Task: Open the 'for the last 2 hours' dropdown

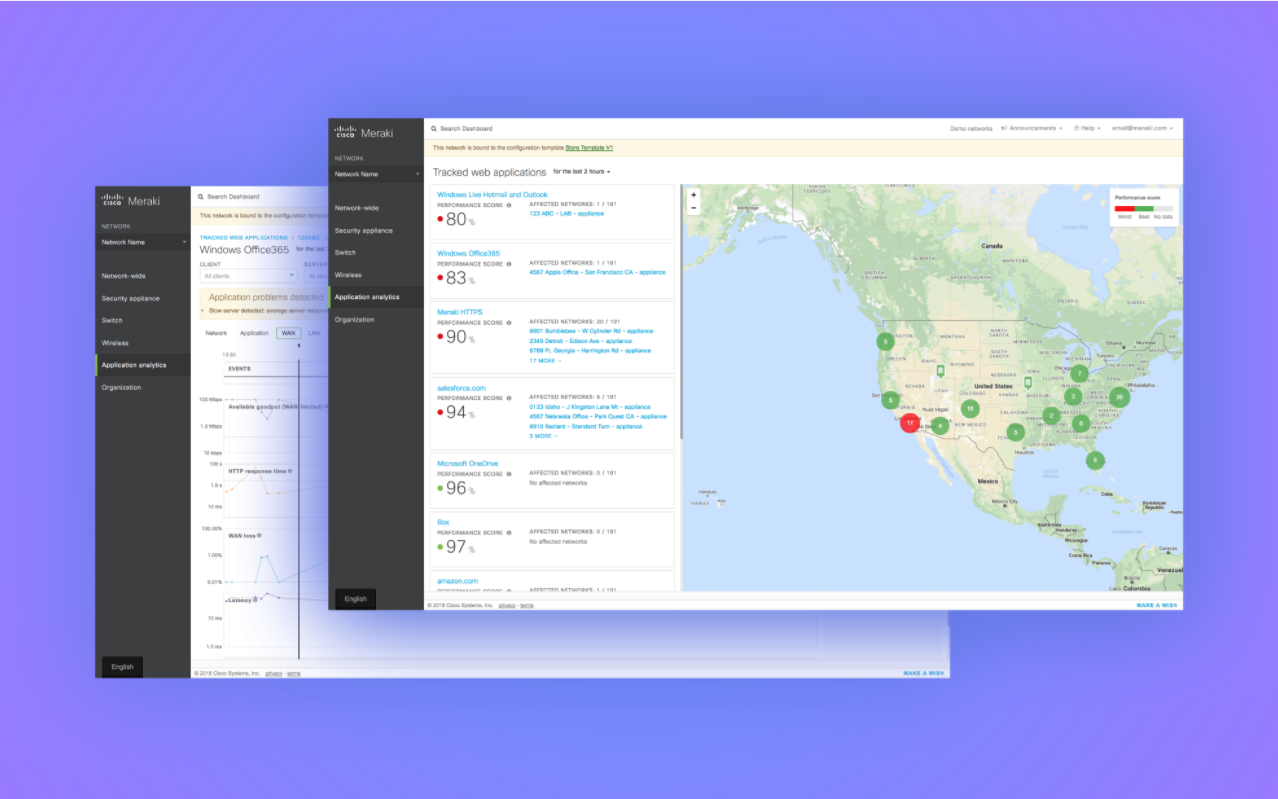Action: coord(581,172)
